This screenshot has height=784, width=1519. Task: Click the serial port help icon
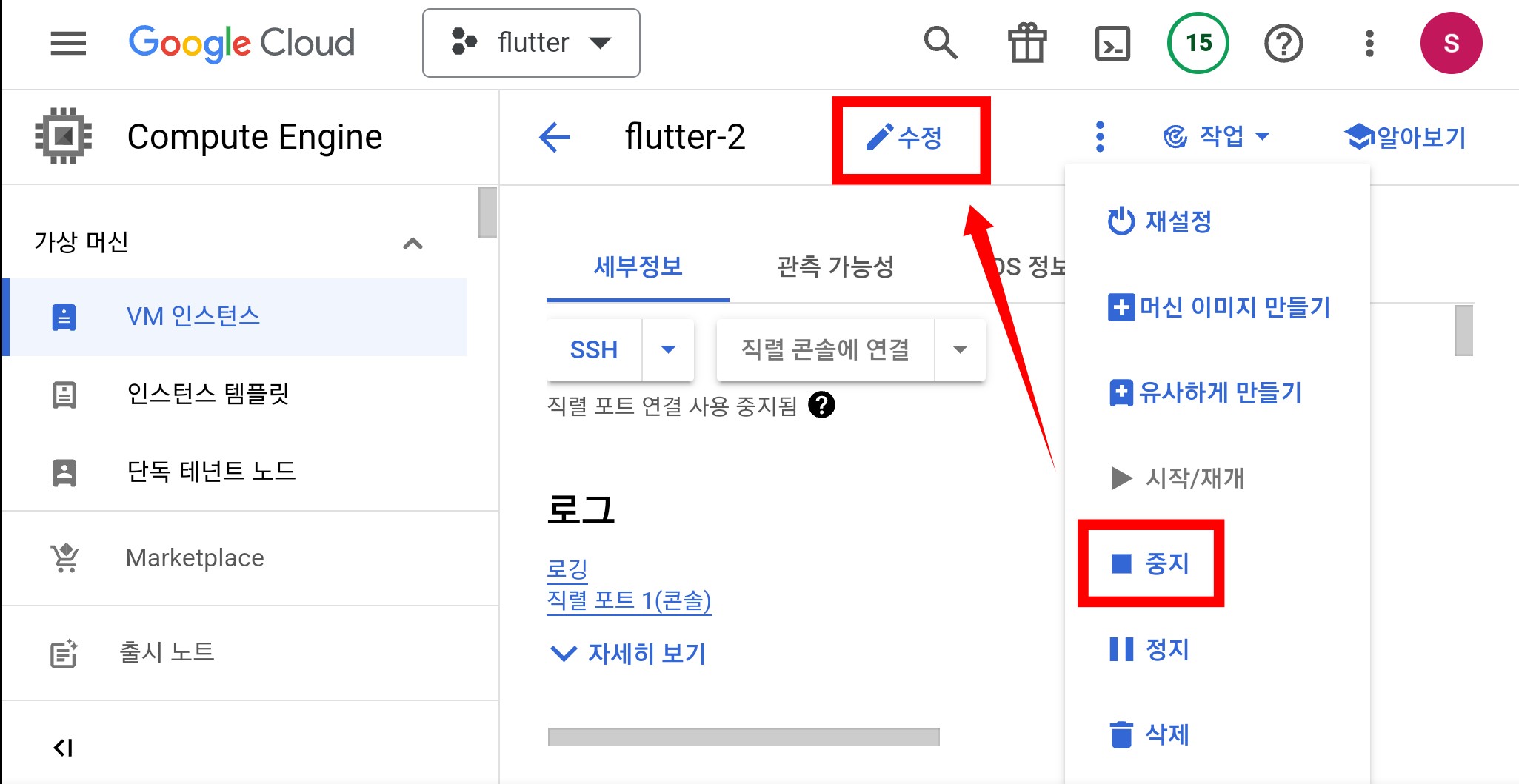pyautogui.click(x=821, y=405)
